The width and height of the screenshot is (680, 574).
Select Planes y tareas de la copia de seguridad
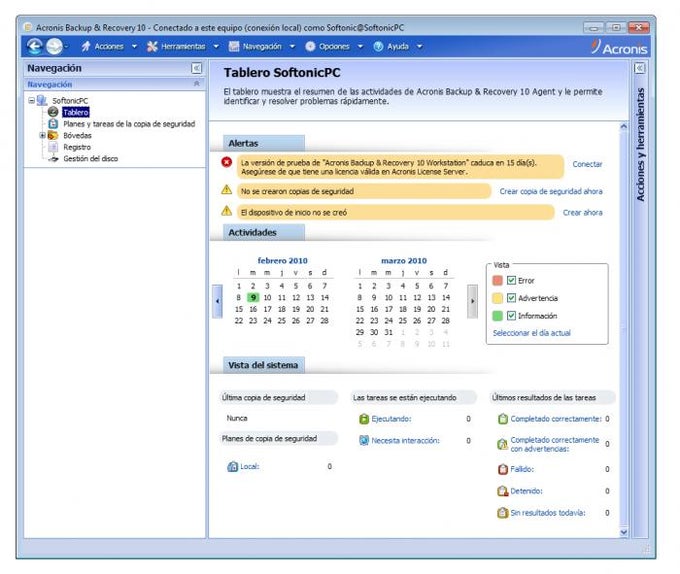pyautogui.click(x=129, y=124)
